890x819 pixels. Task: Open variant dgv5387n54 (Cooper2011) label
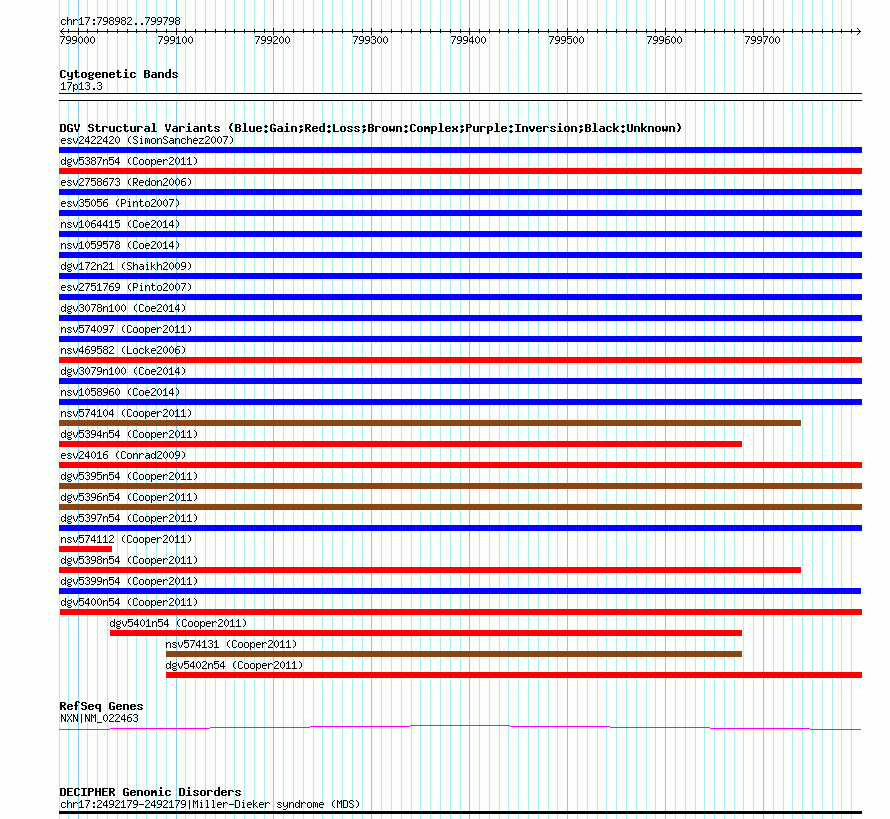pos(129,161)
